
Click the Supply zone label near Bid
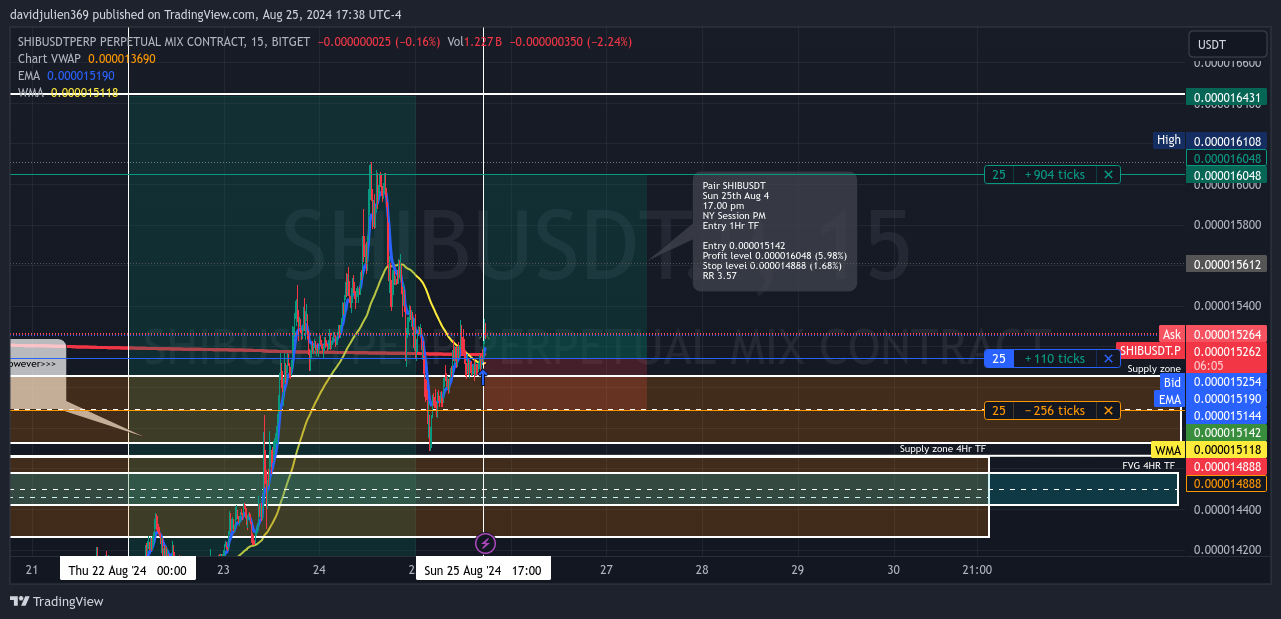(1154, 369)
